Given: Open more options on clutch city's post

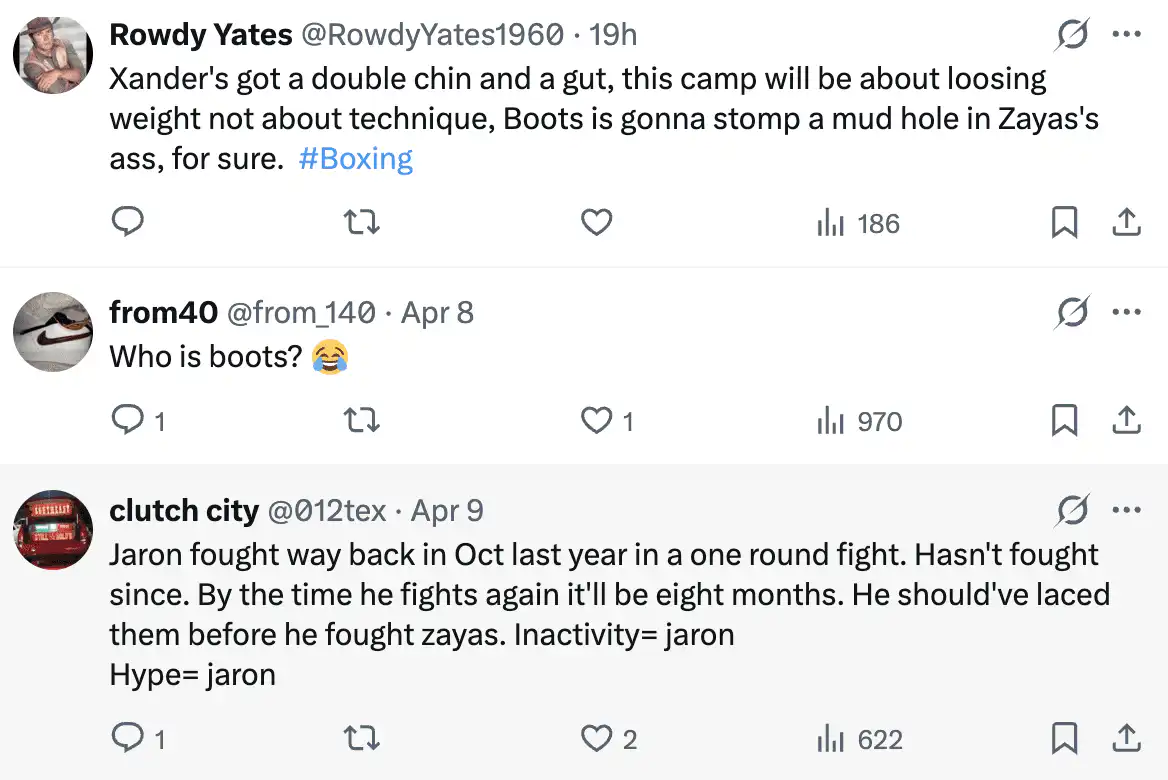Looking at the screenshot, I should coord(1126,511).
